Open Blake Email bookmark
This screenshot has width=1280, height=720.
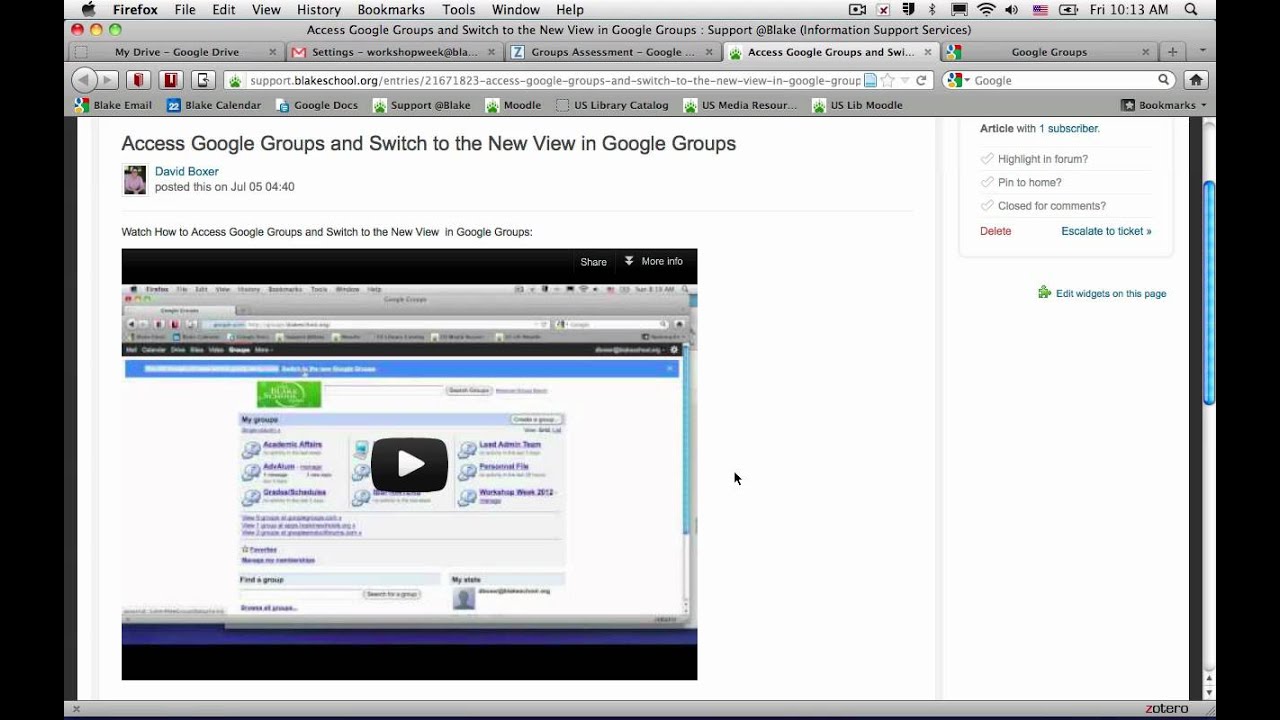(x=113, y=105)
